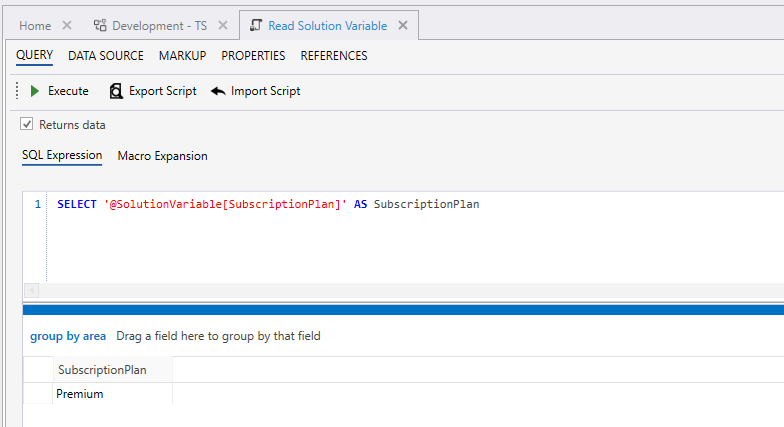Image resolution: width=784 pixels, height=427 pixels.
Task: Close the Read Solution Variable tab
Action: click(401, 25)
